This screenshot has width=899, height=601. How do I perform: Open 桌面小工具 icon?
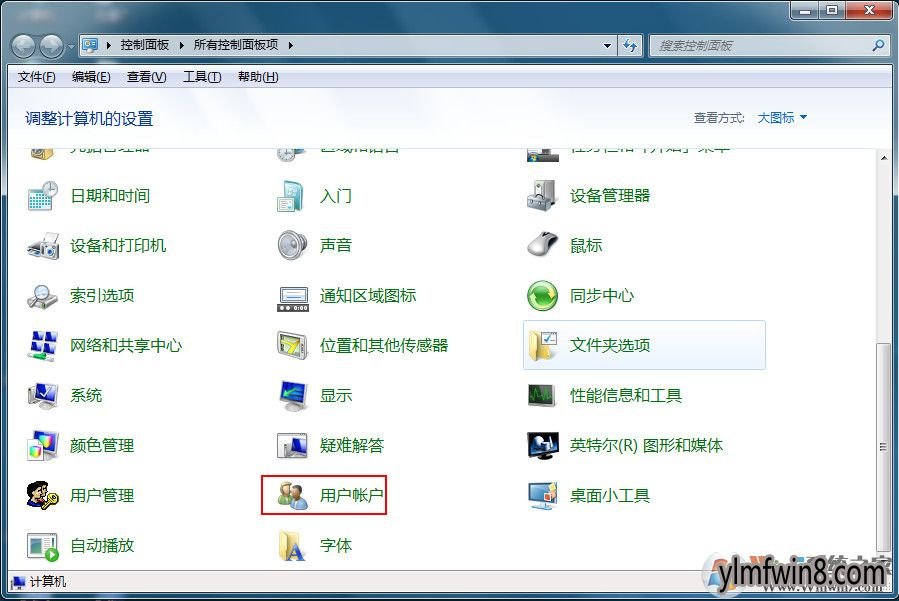542,495
